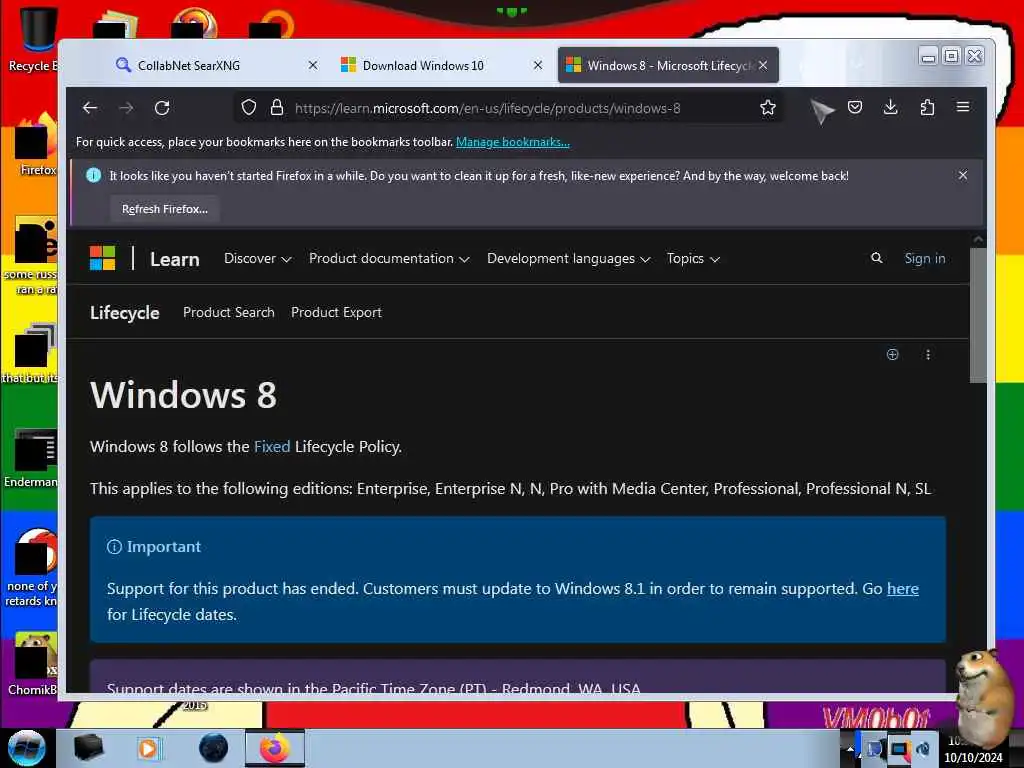Image resolution: width=1024 pixels, height=768 pixels.
Task: Close the CollabNet SearXNG tab
Action: click(313, 65)
